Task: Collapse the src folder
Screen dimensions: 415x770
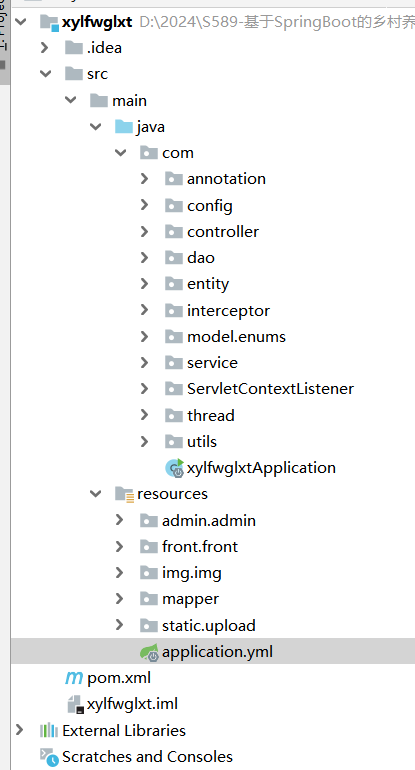Action: (46, 74)
